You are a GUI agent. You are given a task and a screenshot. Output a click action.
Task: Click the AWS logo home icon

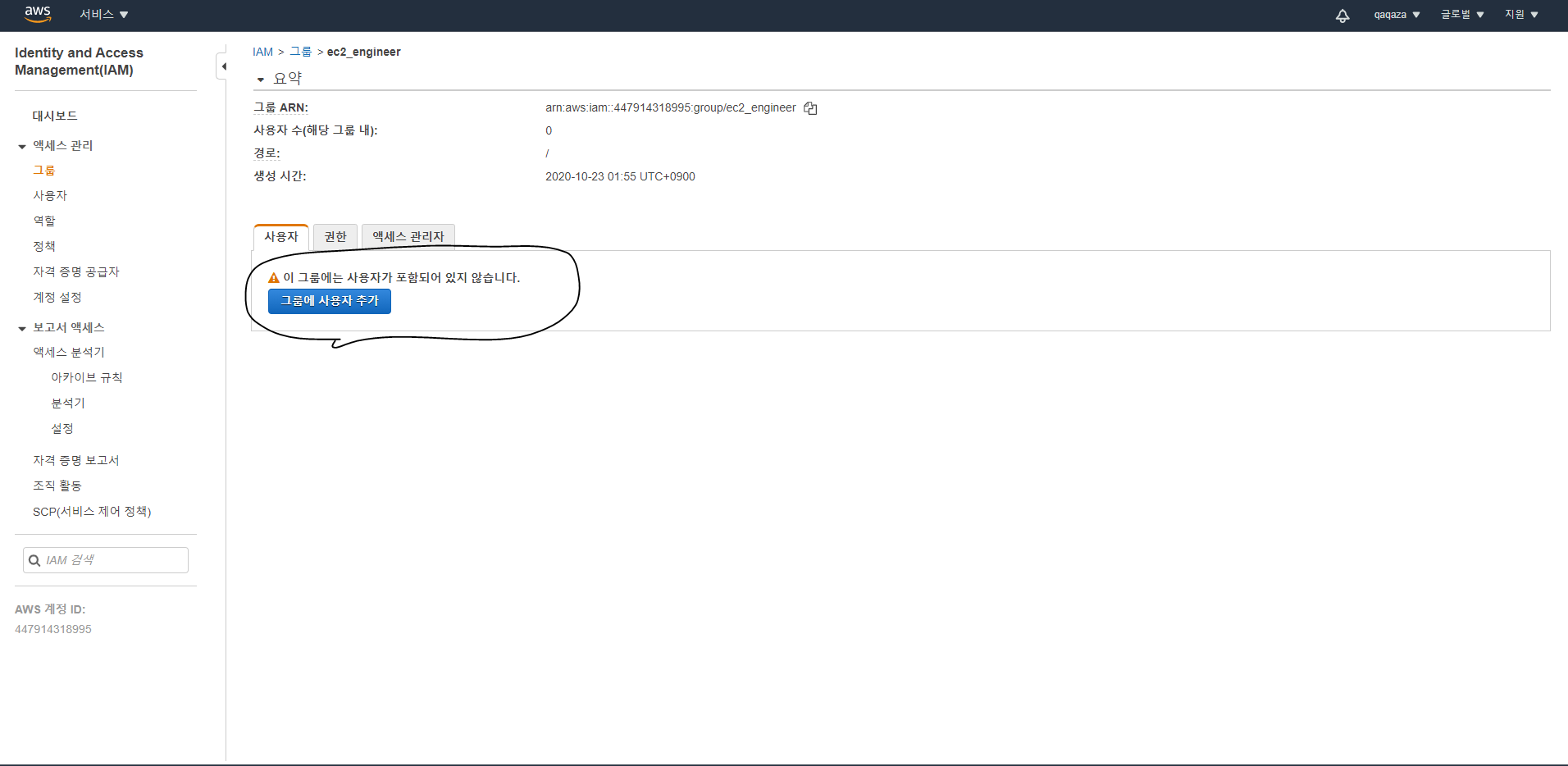(38, 14)
